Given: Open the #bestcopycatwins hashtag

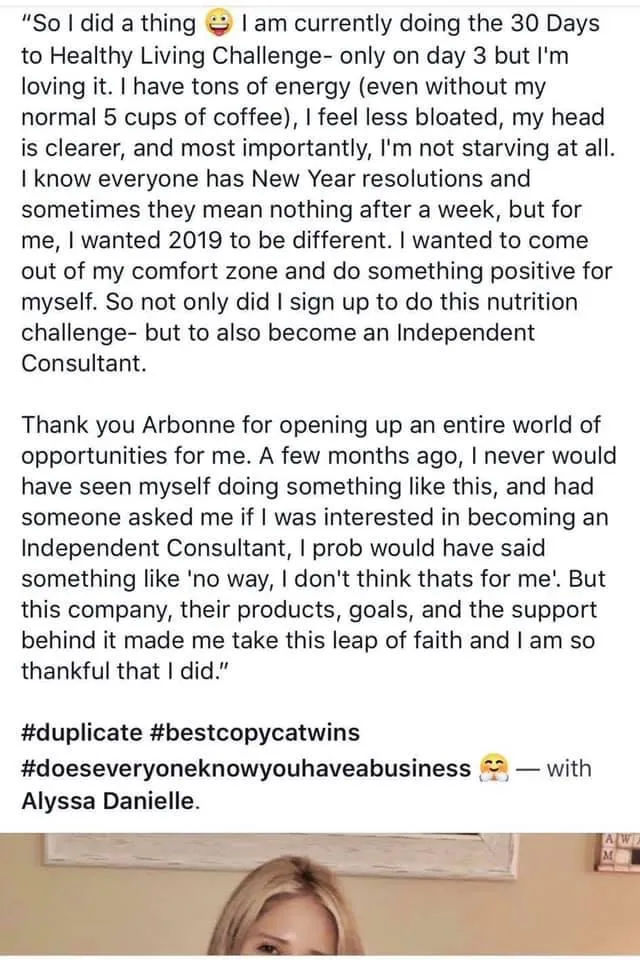Looking at the screenshot, I should coord(254,732).
